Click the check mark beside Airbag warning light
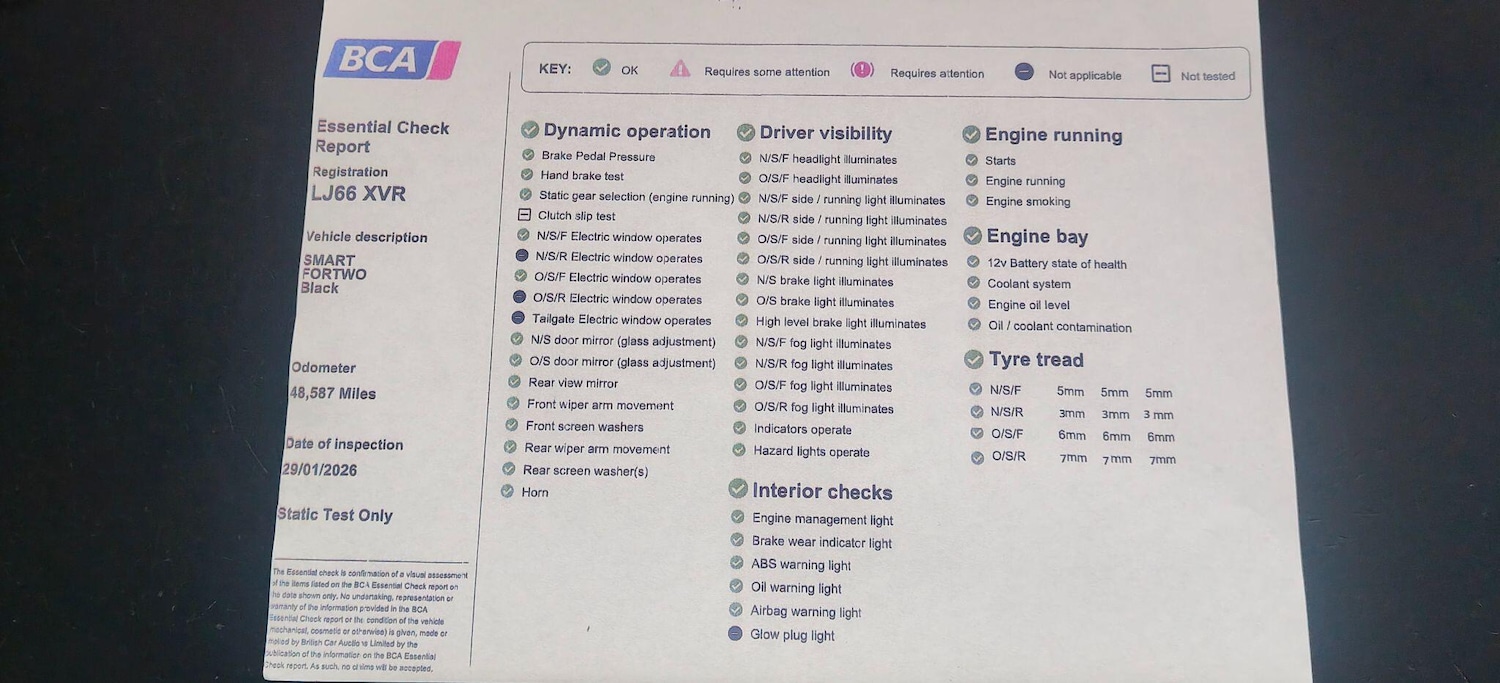Viewport: 1500px width, 683px height. (736, 610)
